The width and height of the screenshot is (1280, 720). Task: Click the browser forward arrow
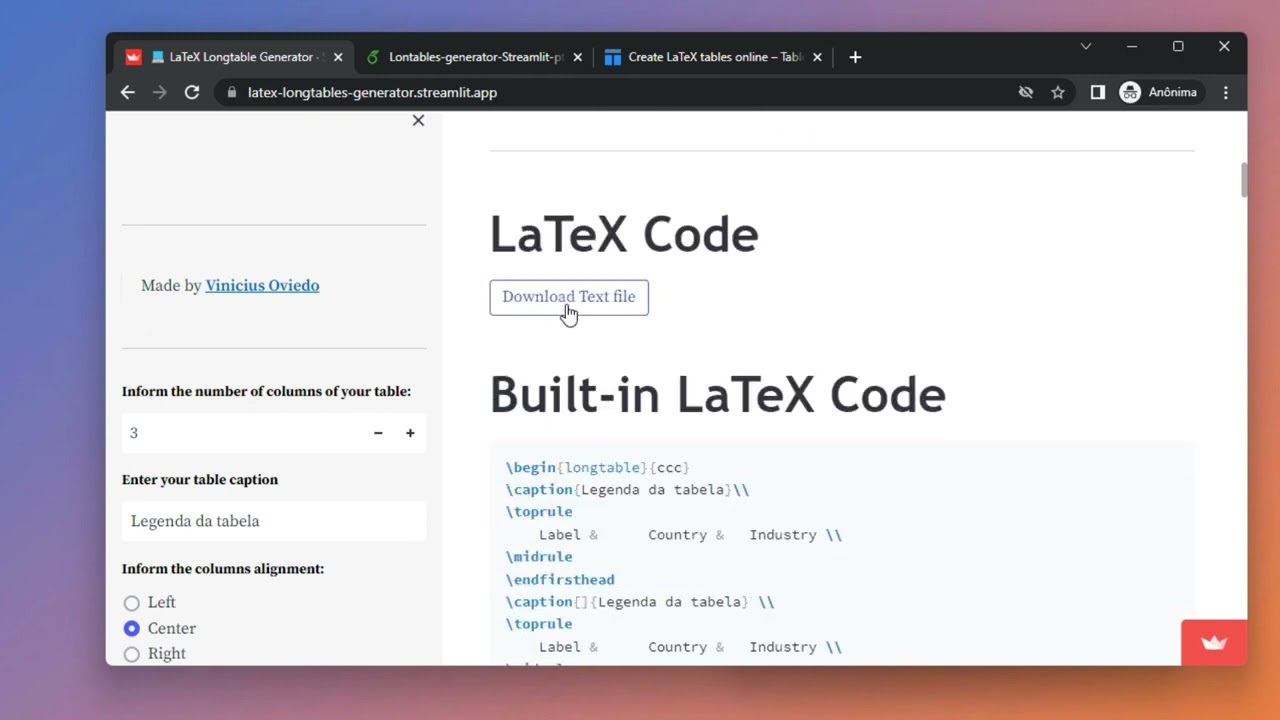(x=160, y=92)
